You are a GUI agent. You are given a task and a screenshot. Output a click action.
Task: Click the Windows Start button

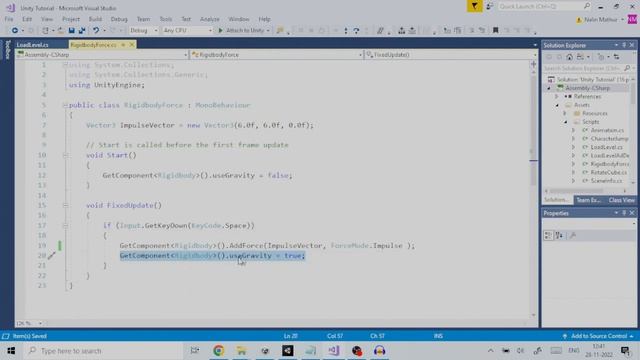(x=11, y=351)
